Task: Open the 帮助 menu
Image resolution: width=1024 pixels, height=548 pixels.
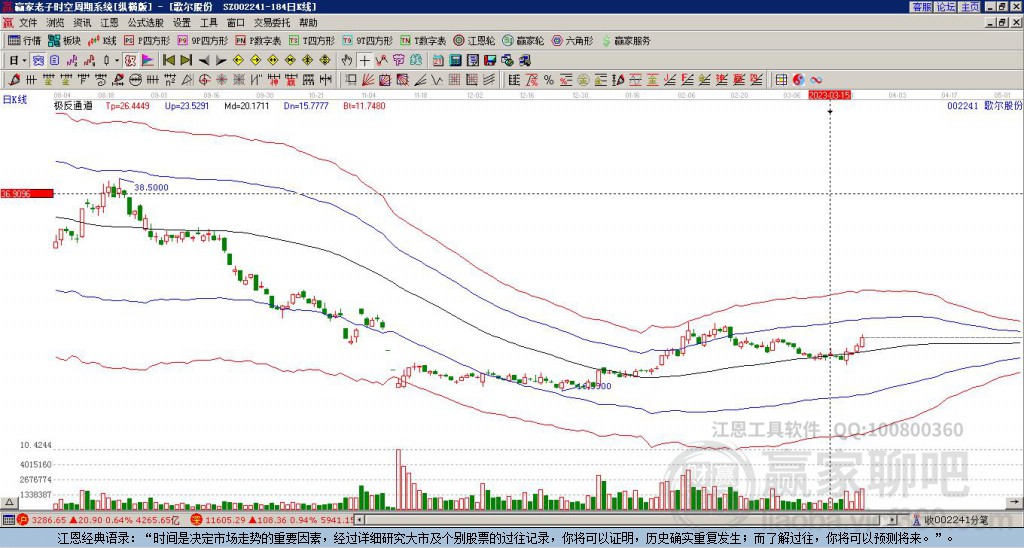Action: coord(308,23)
